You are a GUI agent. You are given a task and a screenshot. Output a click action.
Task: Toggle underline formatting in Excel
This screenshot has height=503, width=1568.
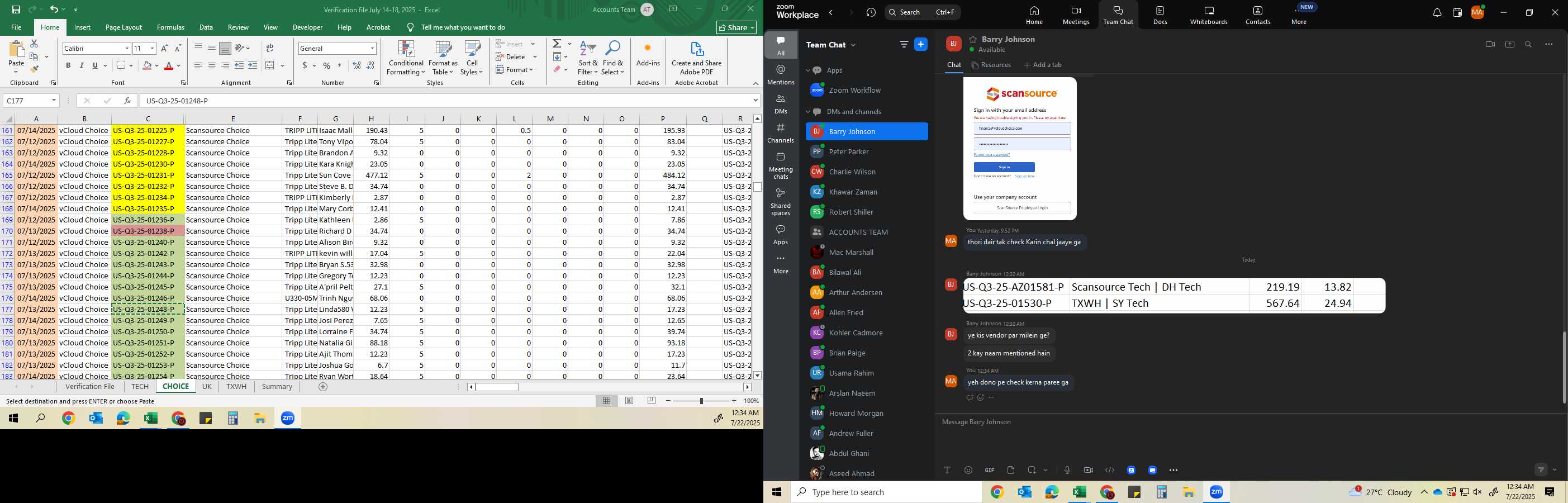pyautogui.click(x=95, y=66)
